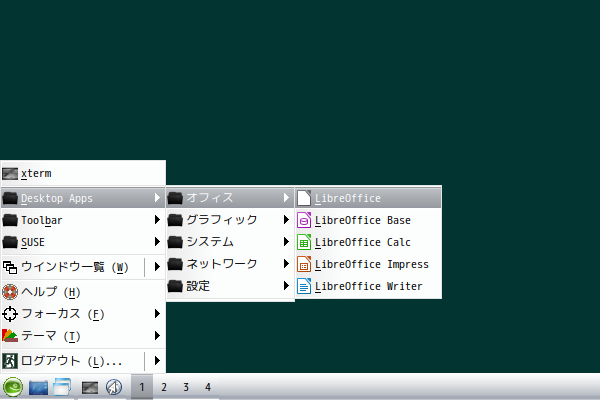Click the purple LibreOffice Base icon
The image size is (600, 400).
304,220
